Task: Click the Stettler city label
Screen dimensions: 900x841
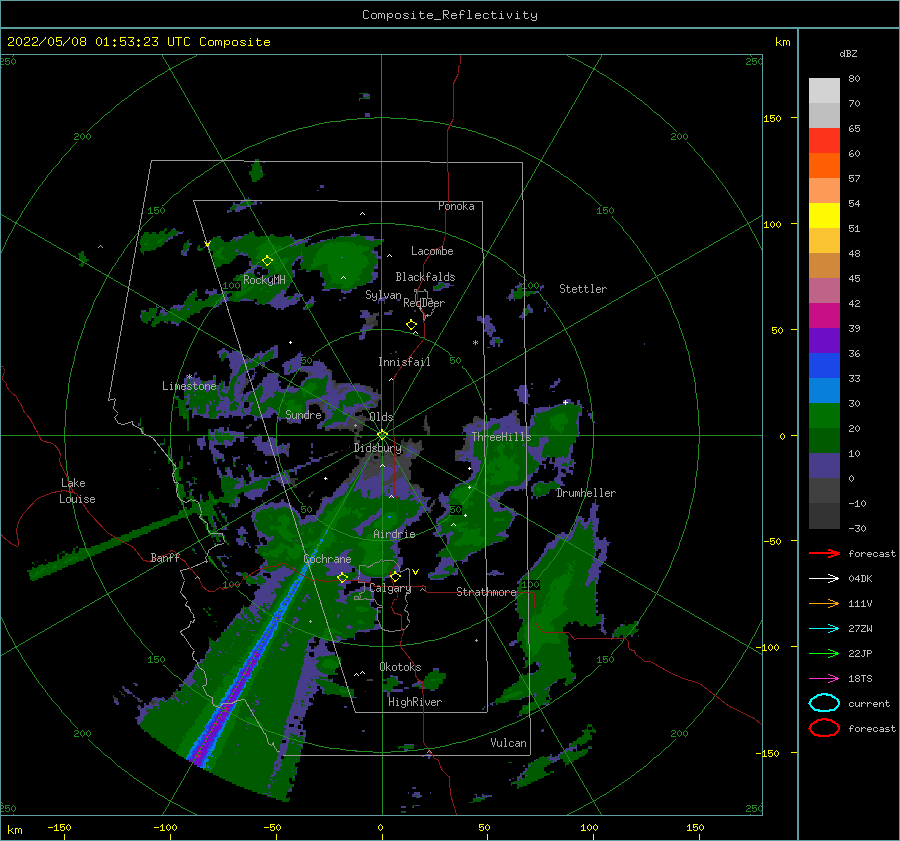Action: [x=583, y=289]
